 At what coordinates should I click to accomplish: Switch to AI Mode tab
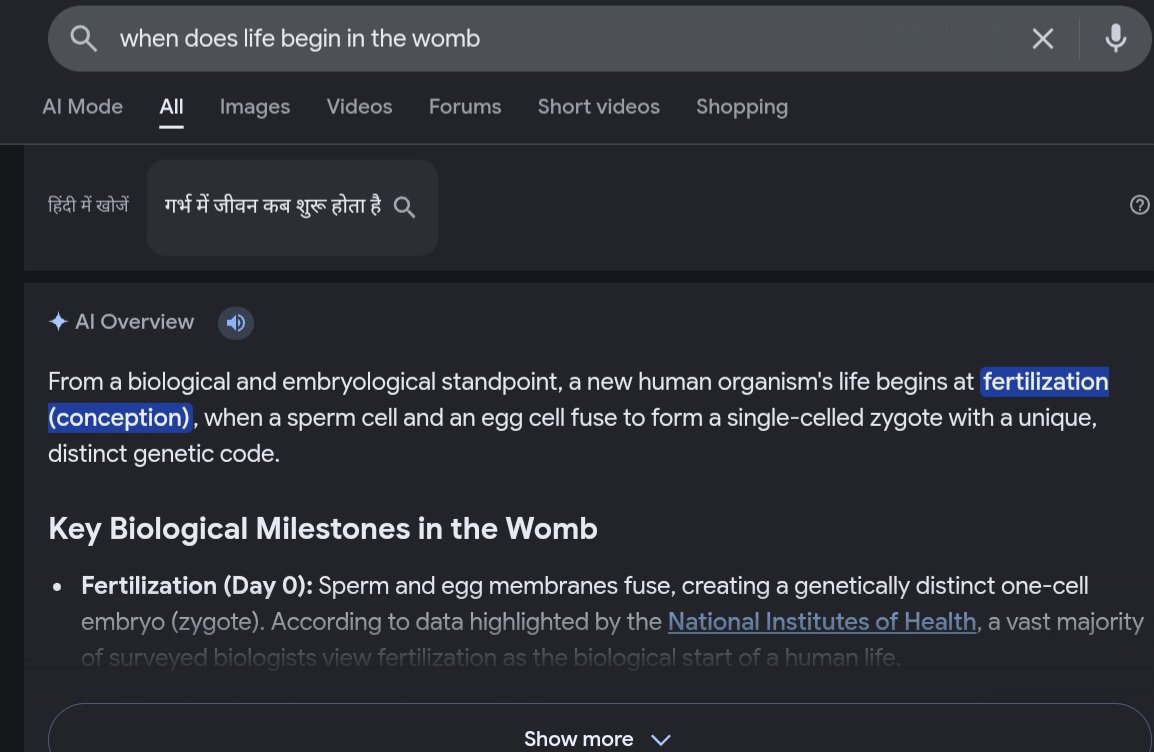click(x=82, y=107)
